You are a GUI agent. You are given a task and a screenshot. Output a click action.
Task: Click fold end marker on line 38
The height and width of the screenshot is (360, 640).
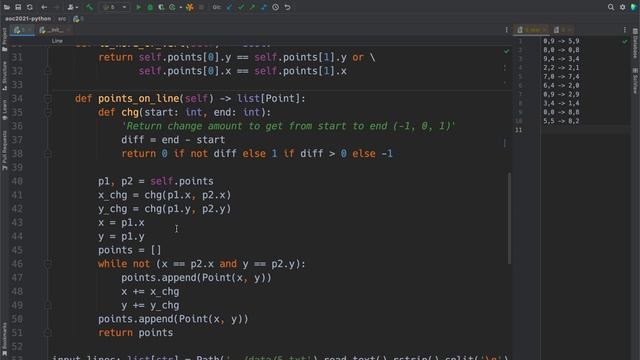click(x=48, y=154)
